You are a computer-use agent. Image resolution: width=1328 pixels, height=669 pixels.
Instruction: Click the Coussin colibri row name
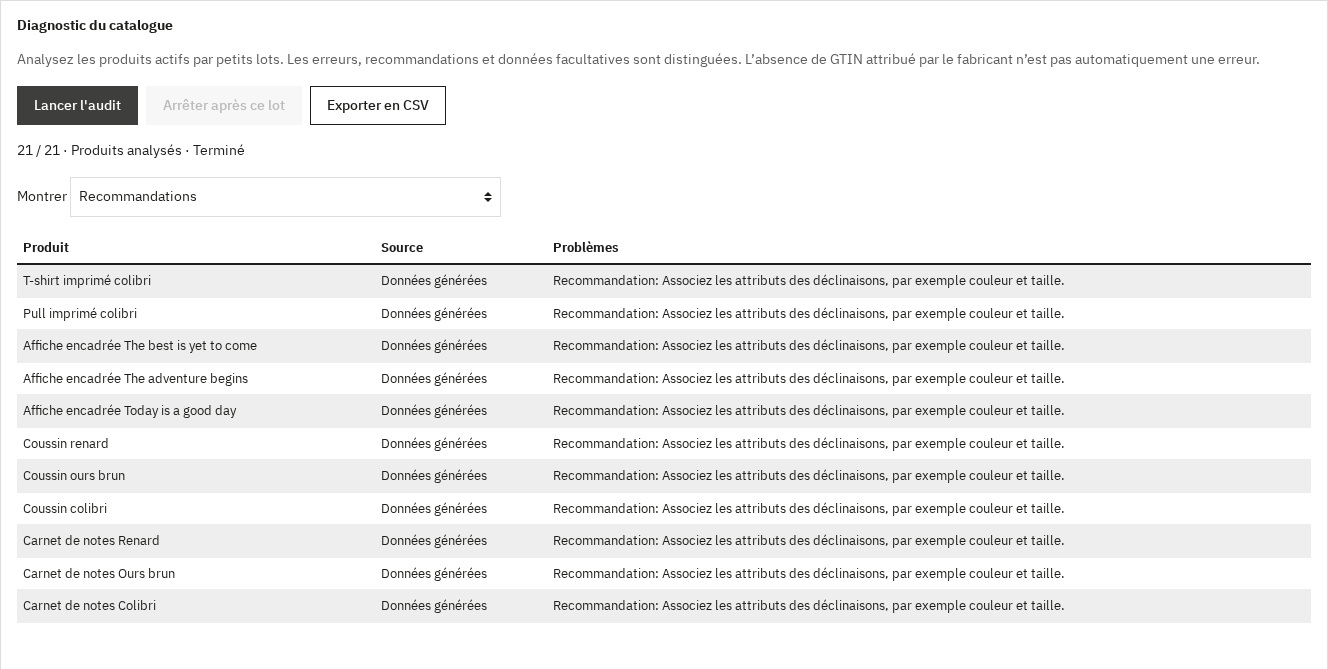[x=65, y=509]
